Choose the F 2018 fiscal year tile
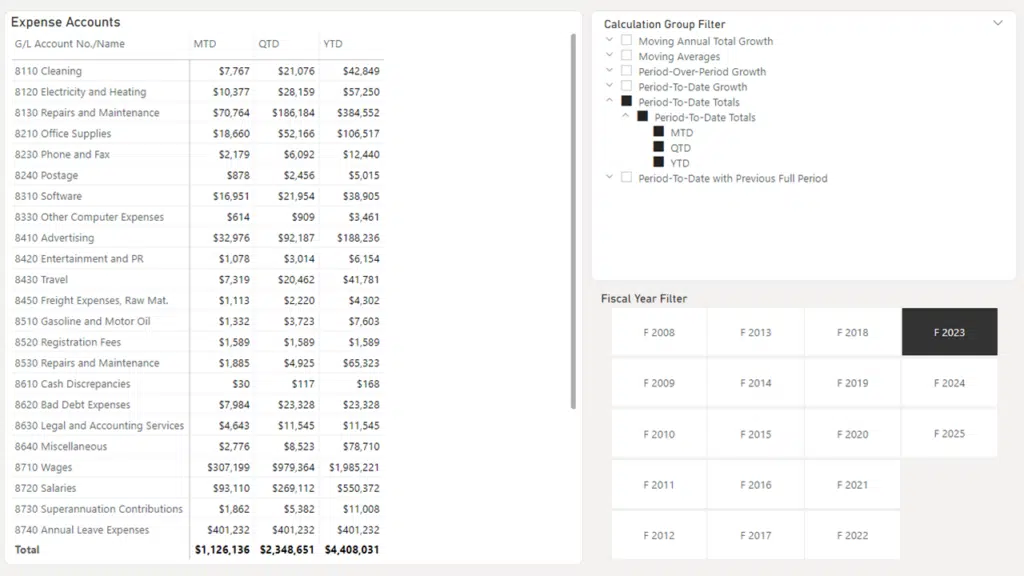This screenshot has height=576, width=1024. [x=852, y=332]
